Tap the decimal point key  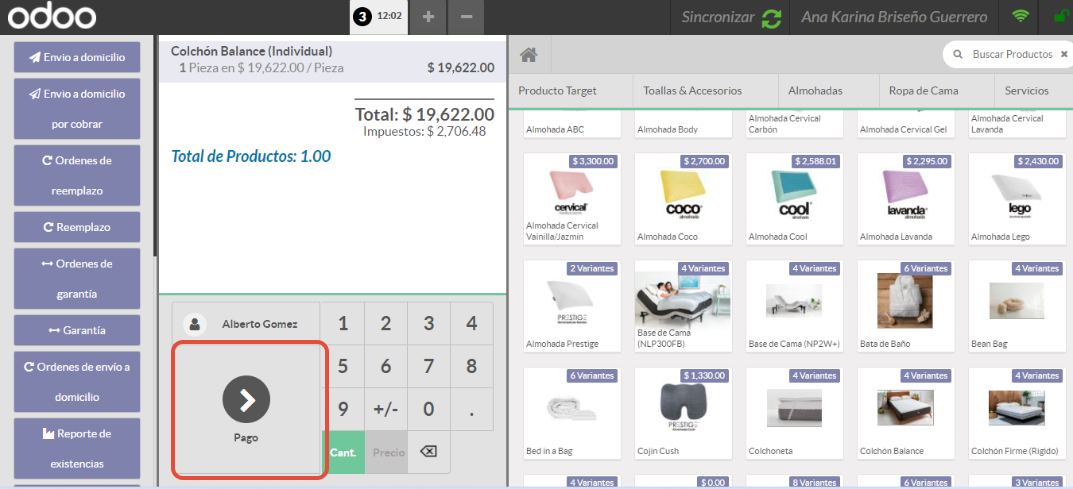471,409
